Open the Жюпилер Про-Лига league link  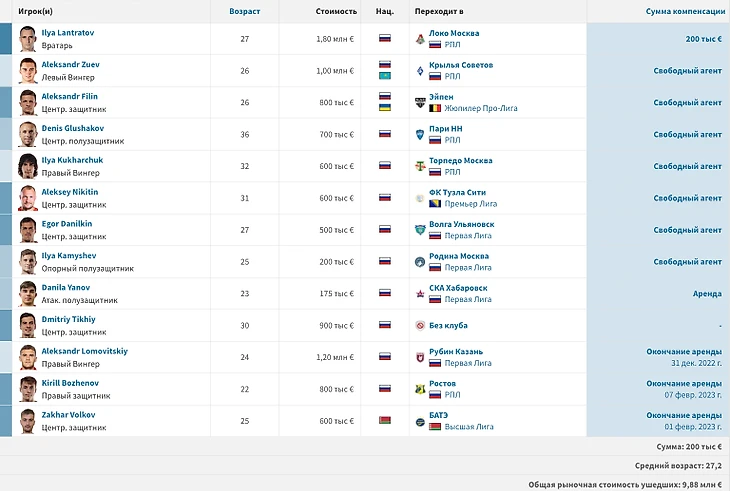coord(481,108)
